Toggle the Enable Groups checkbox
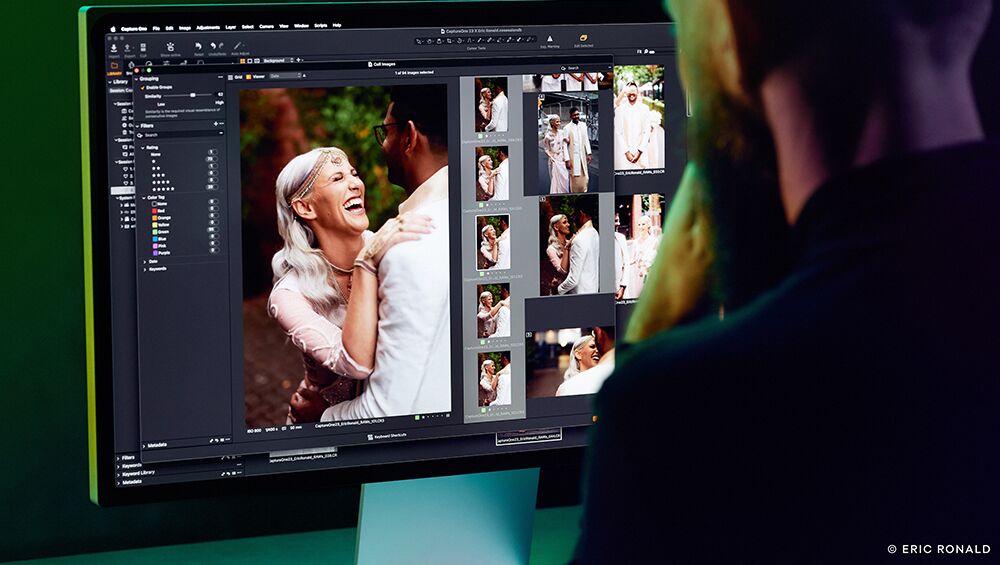The width and height of the screenshot is (1000, 565). click(x=140, y=87)
